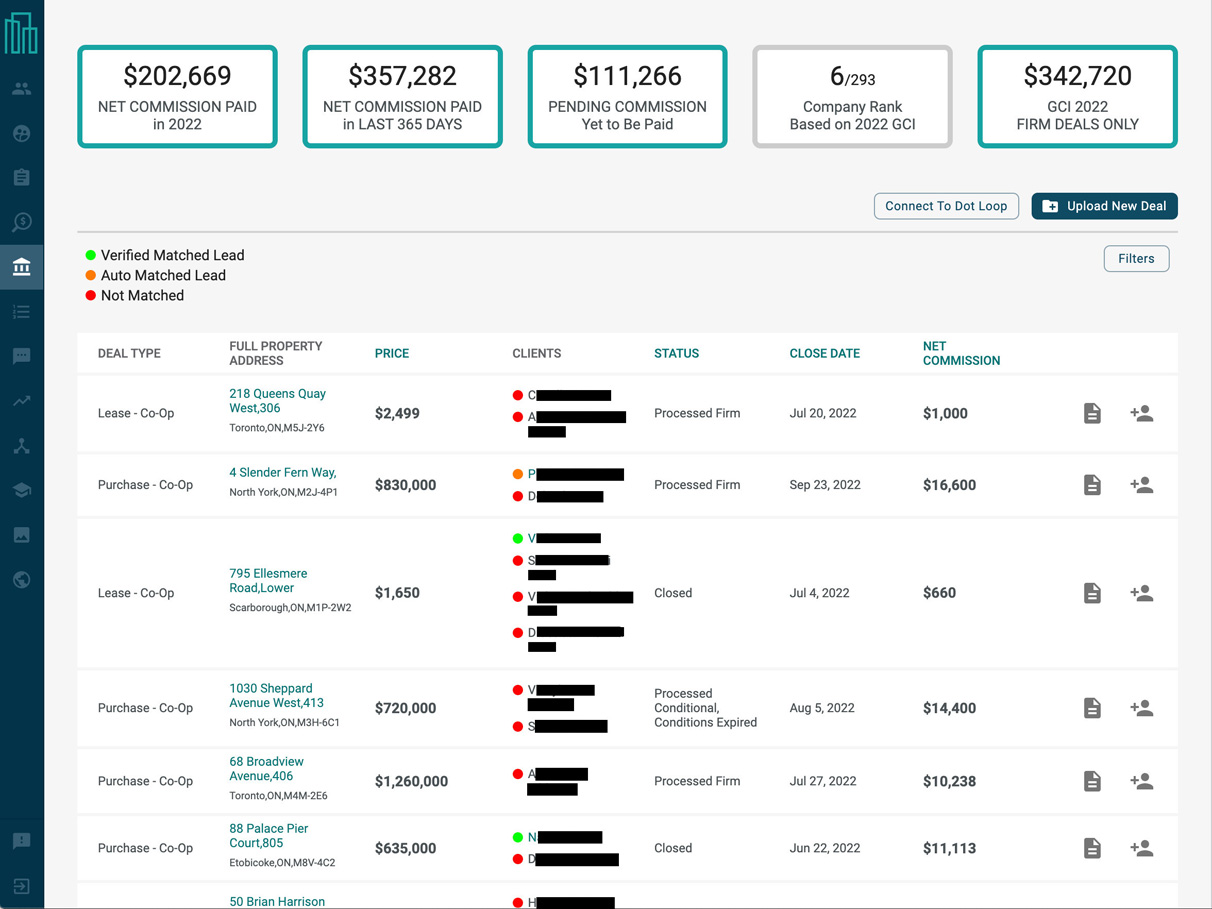
Task: Sort deals by the PRICE column
Action: pos(392,354)
